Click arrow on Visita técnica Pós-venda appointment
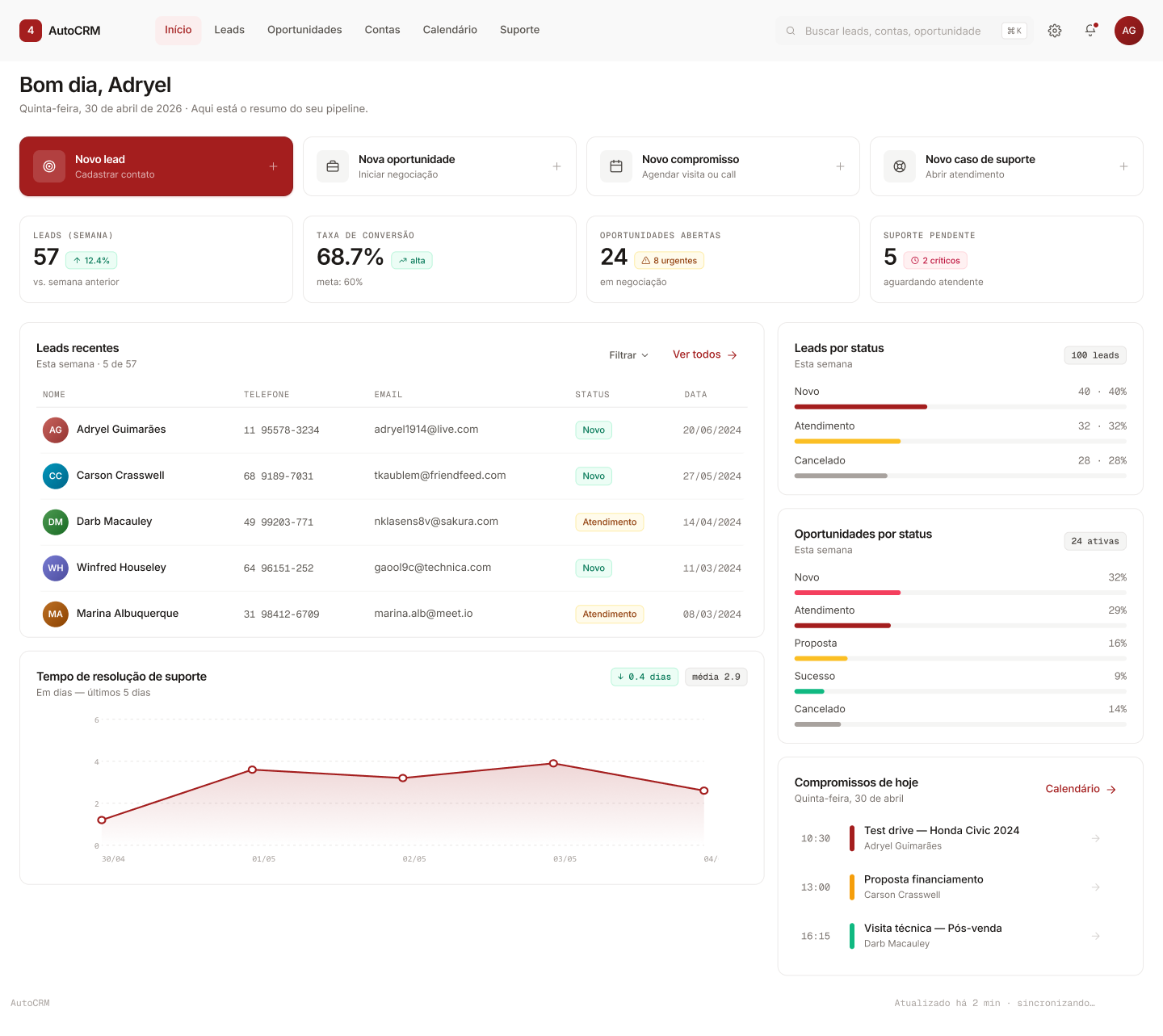The height and width of the screenshot is (1036, 1163). tap(1096, 936)
